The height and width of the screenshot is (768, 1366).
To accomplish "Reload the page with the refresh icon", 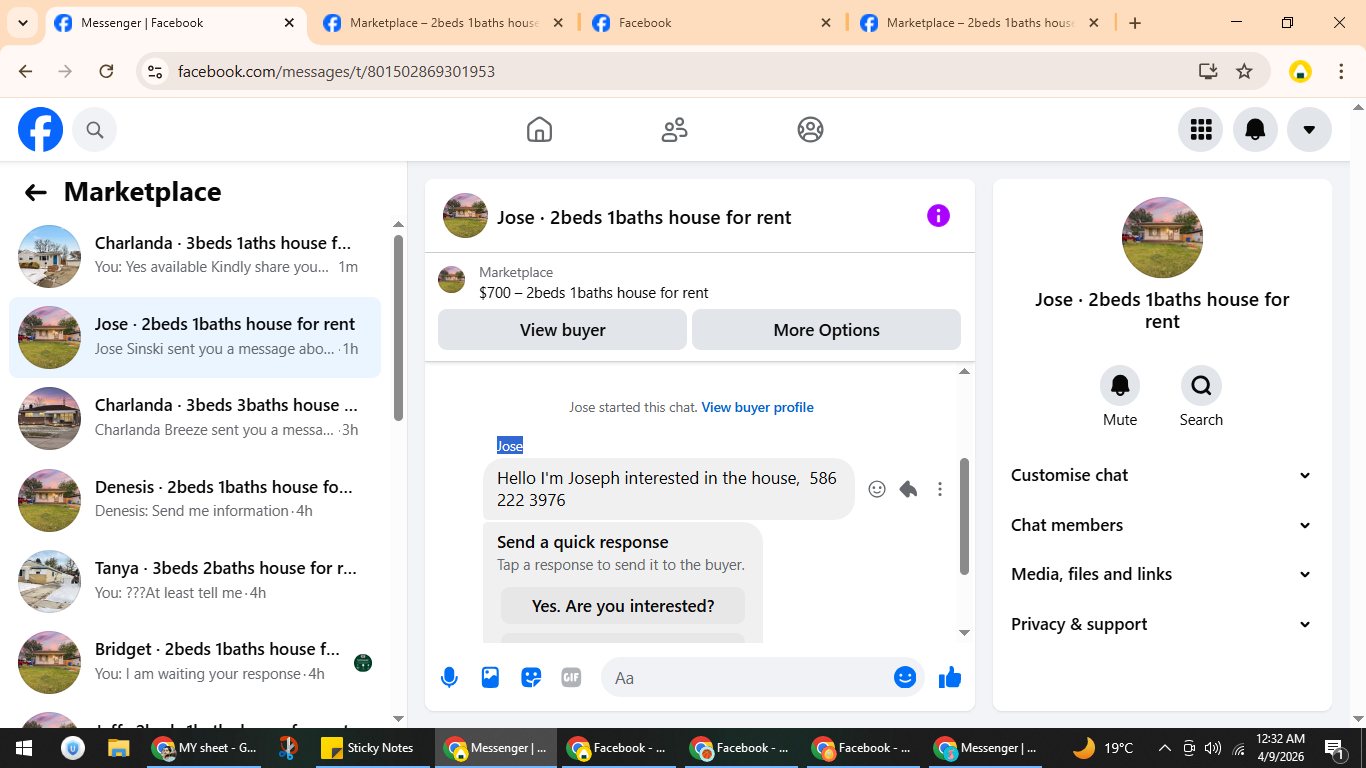I will (106, 71).
